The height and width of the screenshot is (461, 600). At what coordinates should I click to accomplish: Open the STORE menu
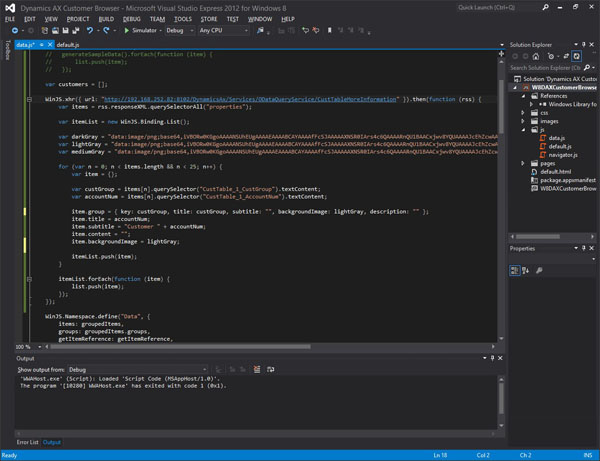tap(209, 19)
